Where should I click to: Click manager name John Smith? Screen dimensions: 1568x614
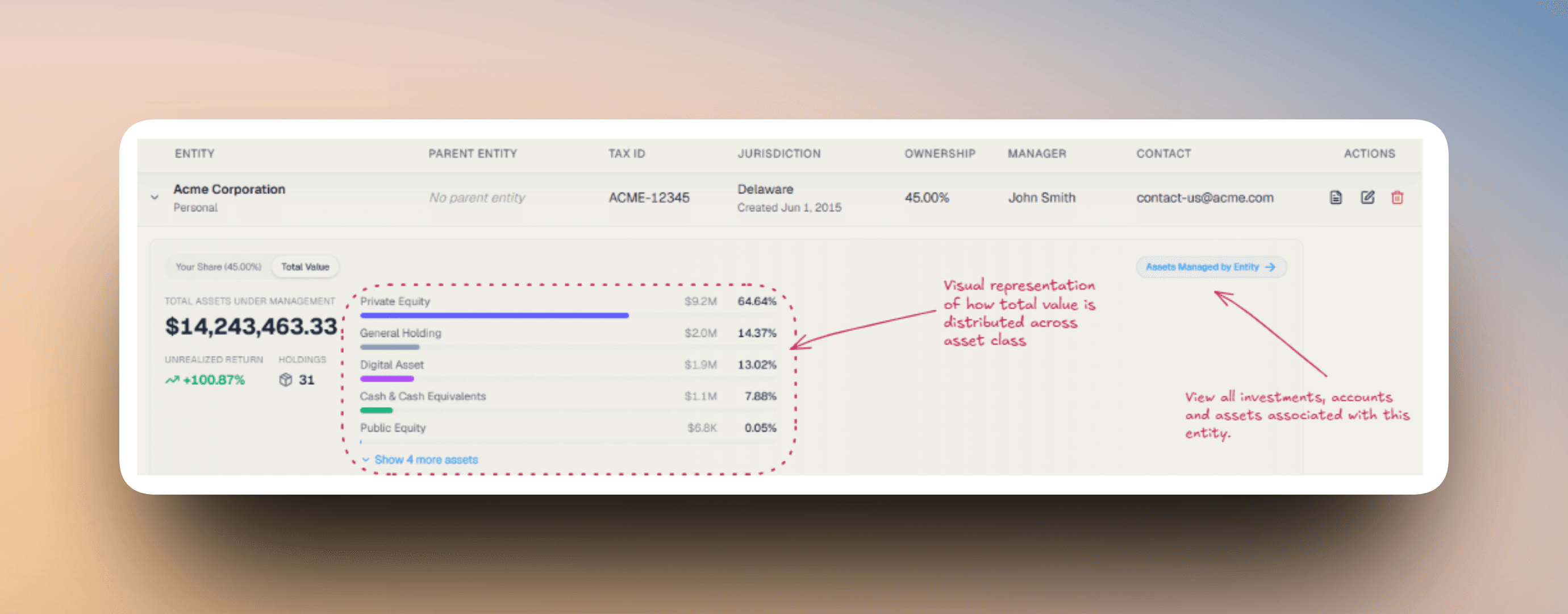point(1041,197)
